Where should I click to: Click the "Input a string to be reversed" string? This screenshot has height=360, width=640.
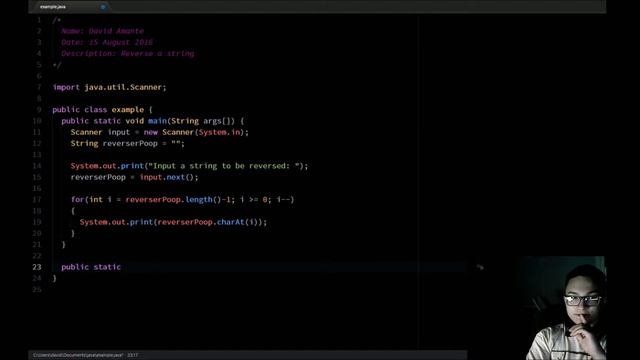tap(224, 166)
